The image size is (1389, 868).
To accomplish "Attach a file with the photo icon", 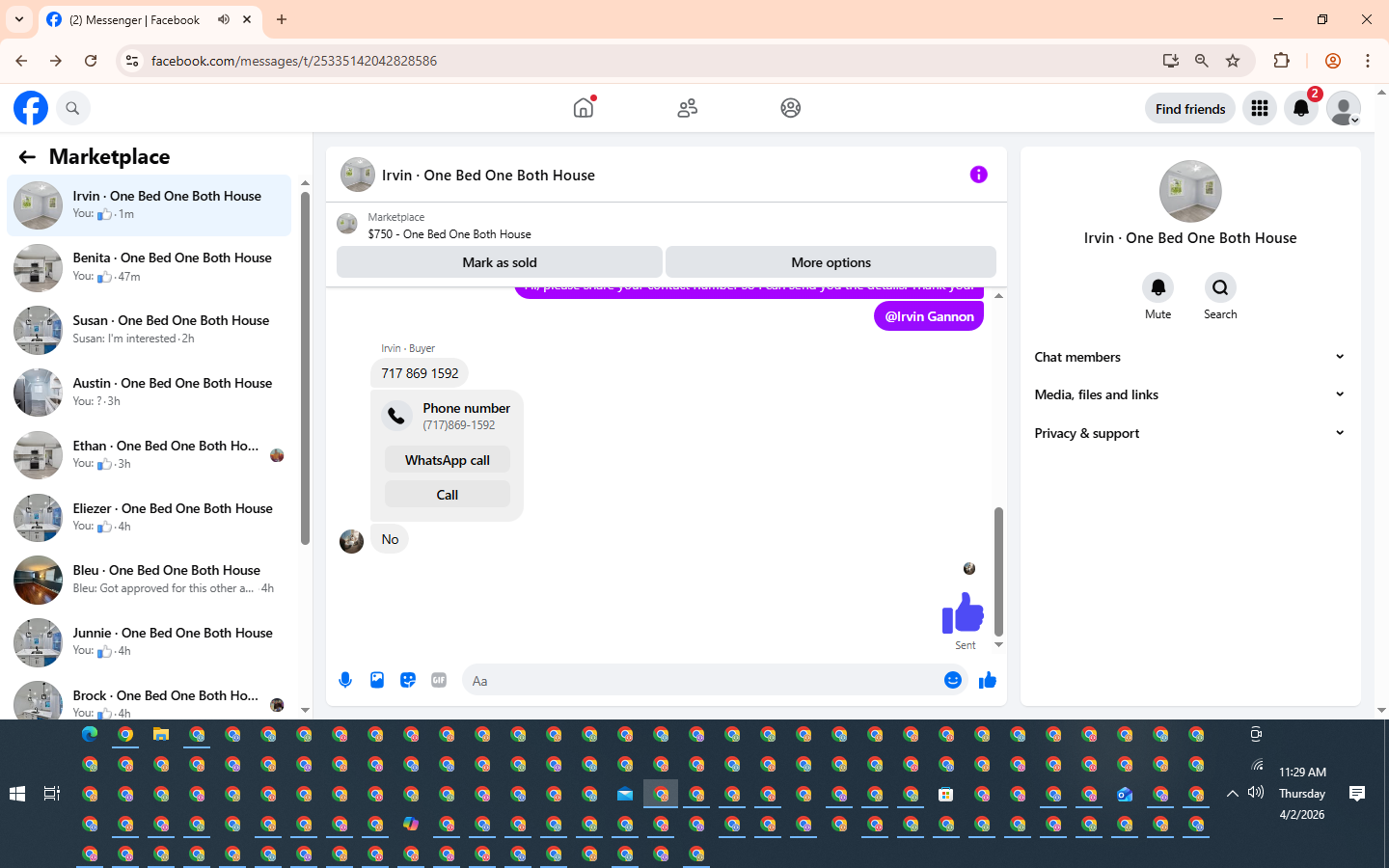I will pos(377,680).
